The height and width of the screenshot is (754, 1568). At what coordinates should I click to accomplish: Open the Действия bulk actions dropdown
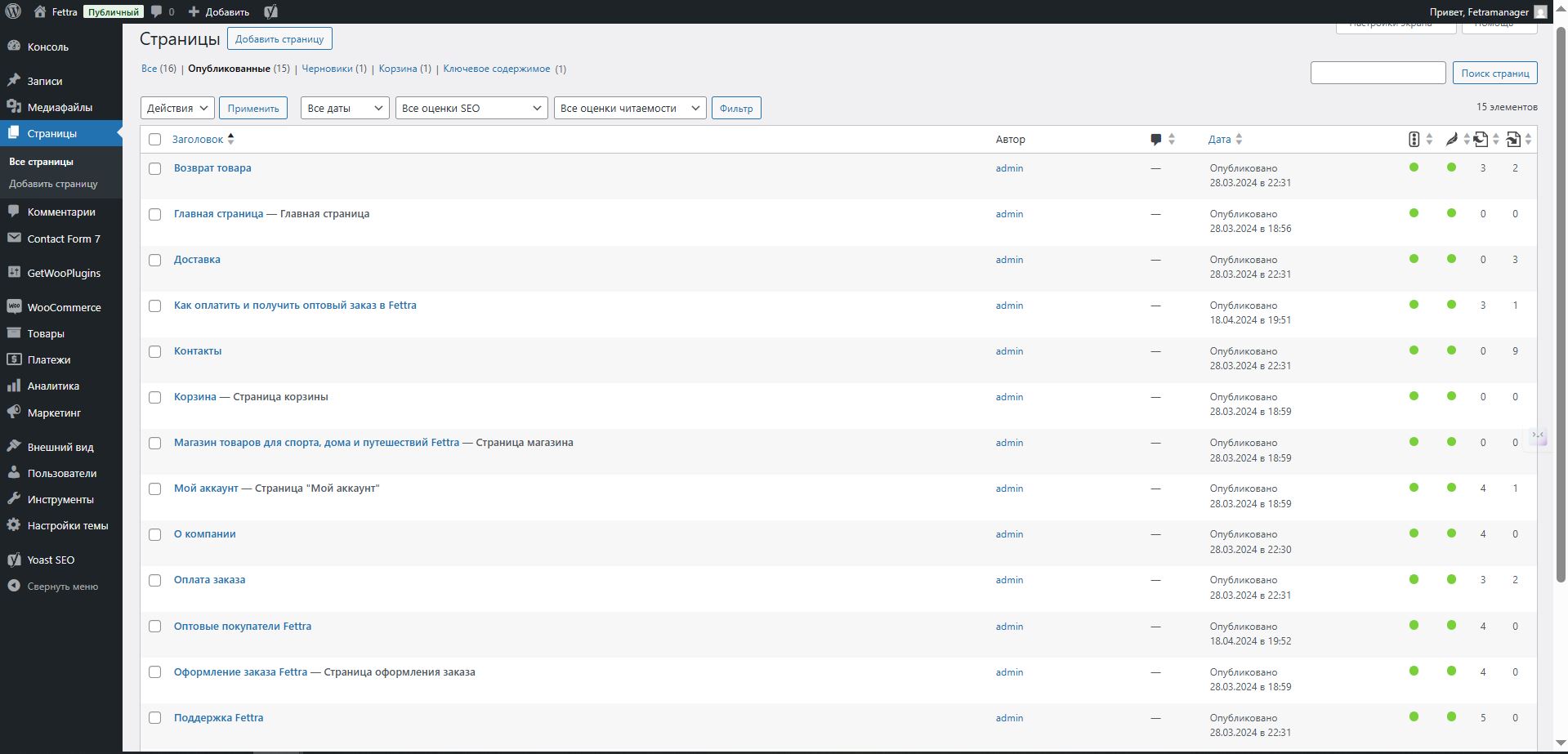pyautogui.click(x=177, y=108)
